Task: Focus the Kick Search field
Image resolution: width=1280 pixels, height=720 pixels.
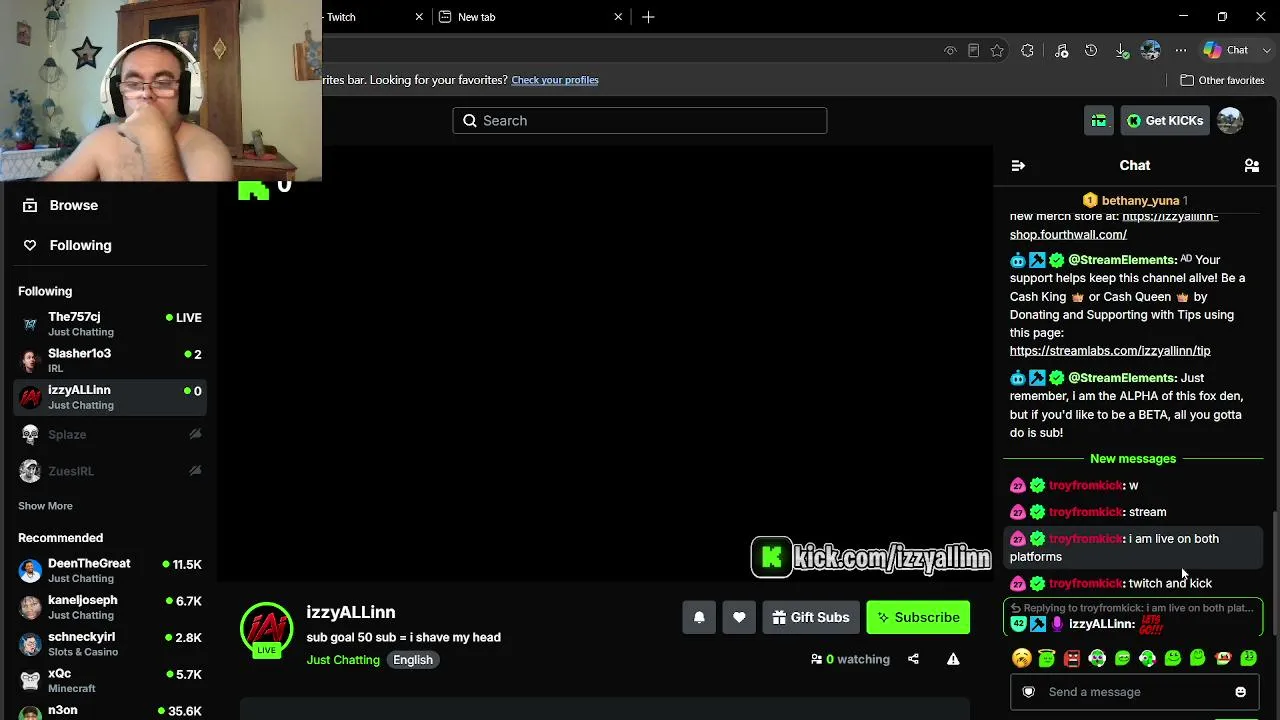Action: 640,121
